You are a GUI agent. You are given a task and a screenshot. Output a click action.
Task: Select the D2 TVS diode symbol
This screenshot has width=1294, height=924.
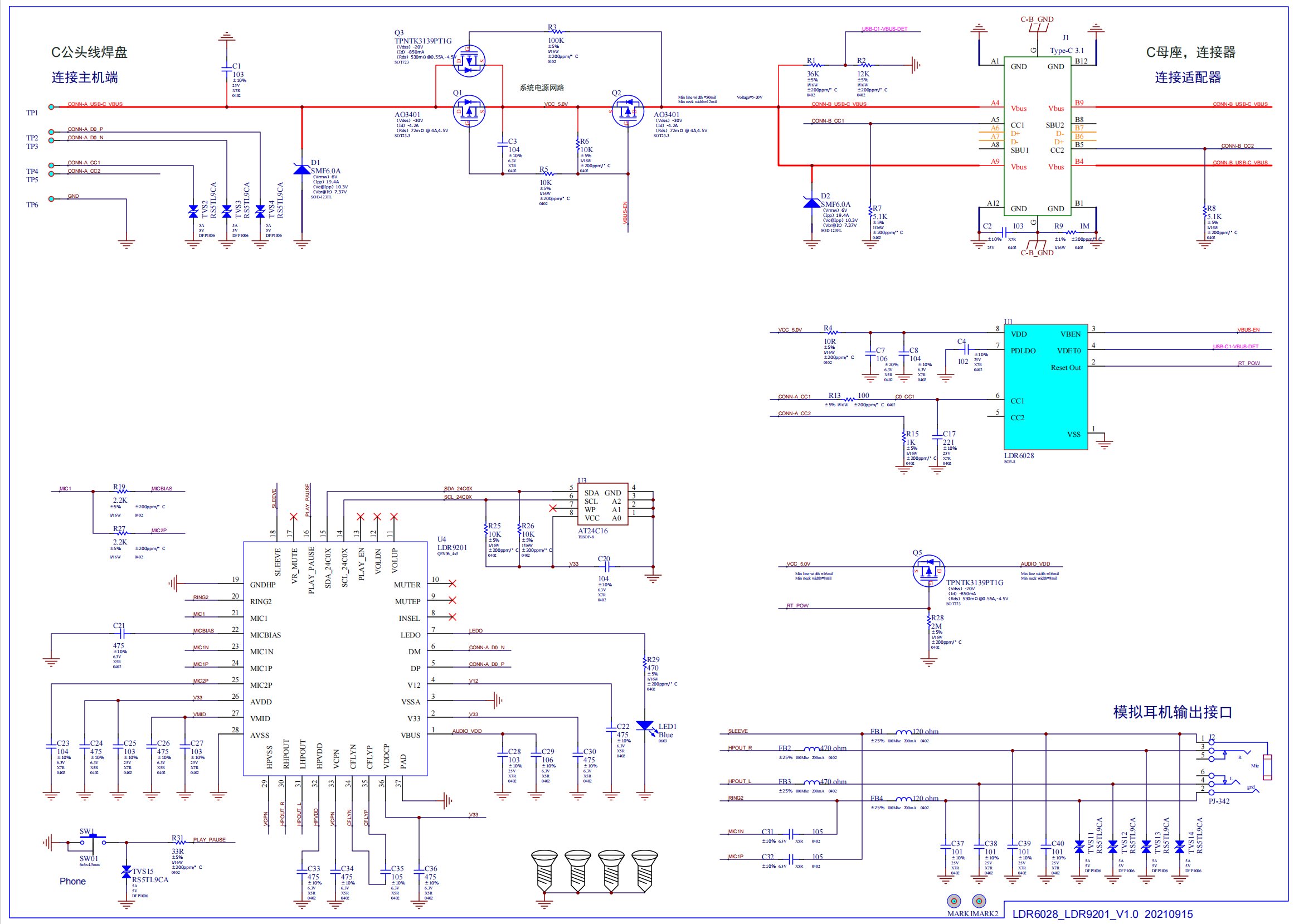point(811,202)
